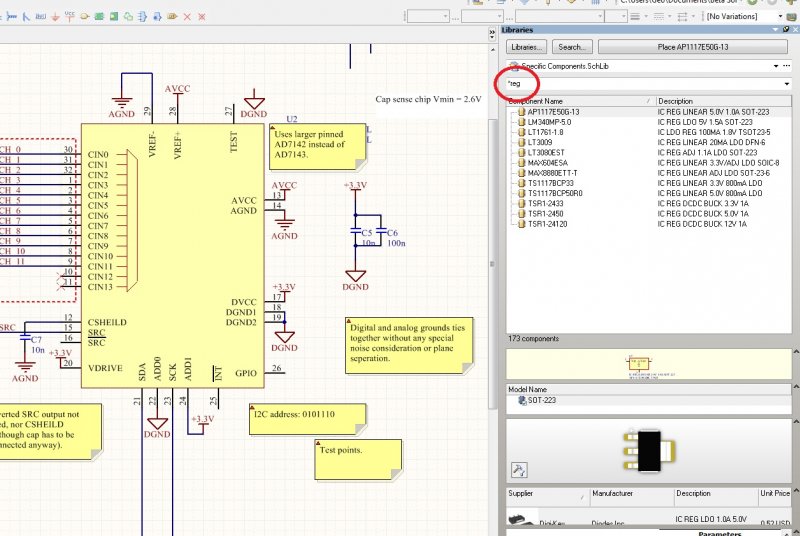This screenshot has height=536, width=800.
Task: Expand the filter history dropdown
Action: pos(787,84)
